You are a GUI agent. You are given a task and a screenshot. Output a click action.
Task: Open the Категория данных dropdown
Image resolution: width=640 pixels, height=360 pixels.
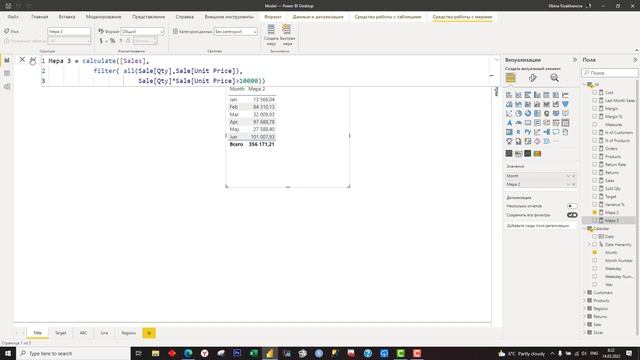point(236,31)
